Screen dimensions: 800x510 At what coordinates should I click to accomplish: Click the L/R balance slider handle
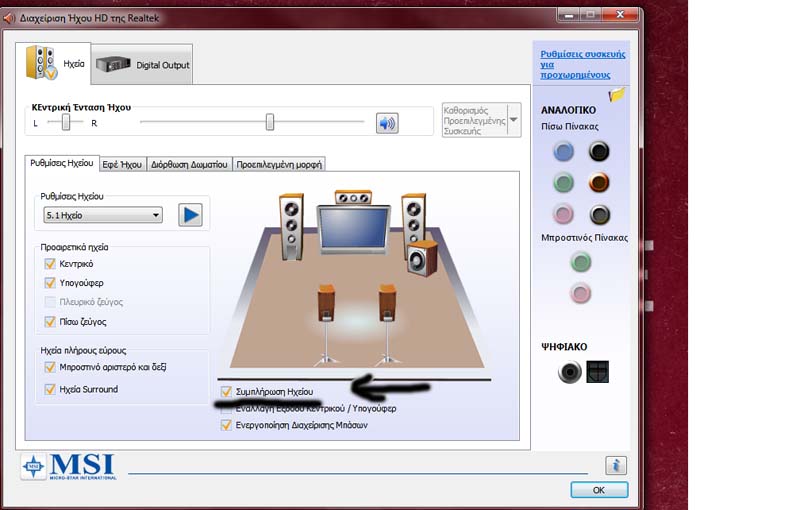(66, 122)
